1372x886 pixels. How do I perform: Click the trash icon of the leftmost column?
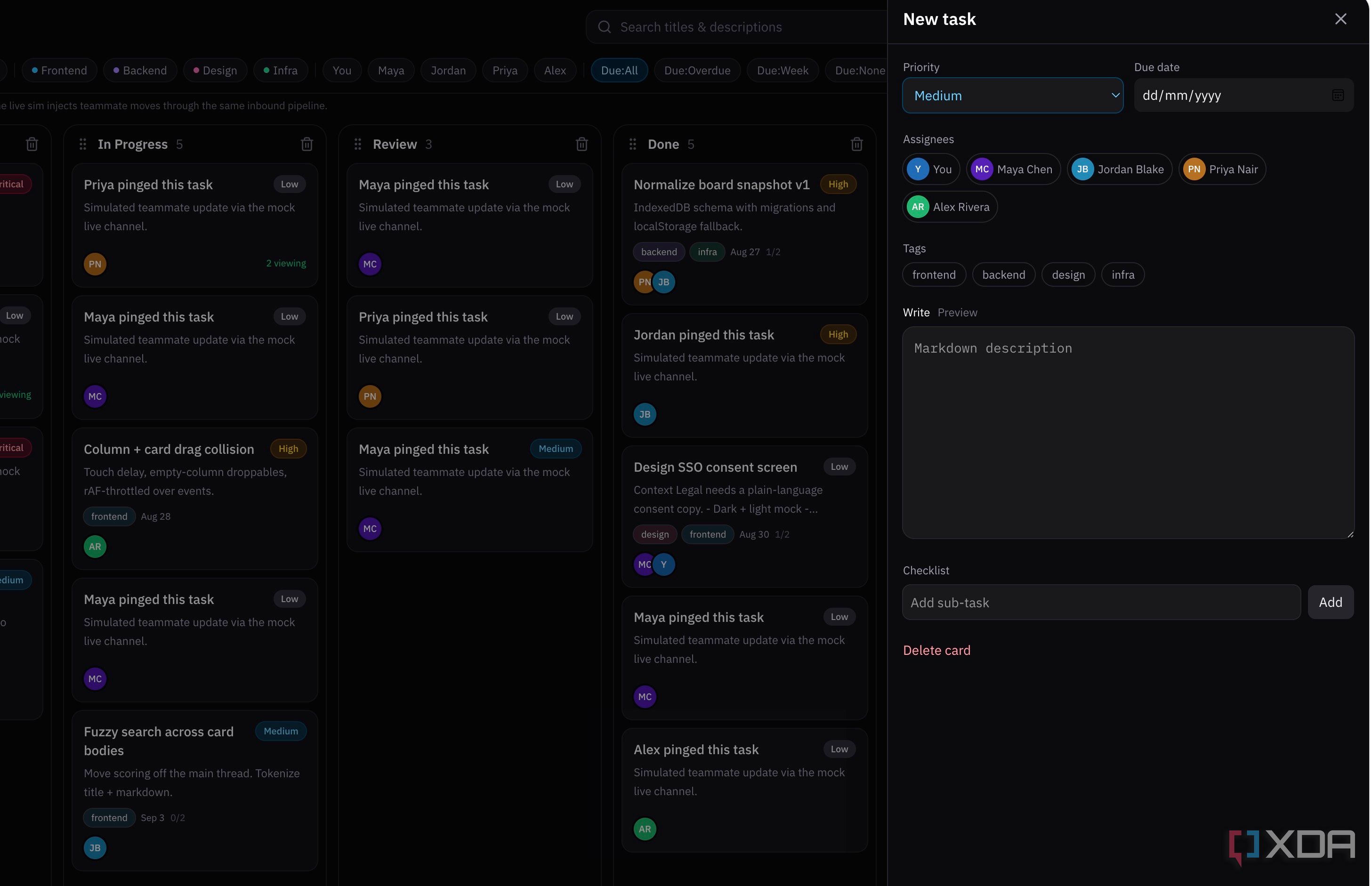coord(32,144)
